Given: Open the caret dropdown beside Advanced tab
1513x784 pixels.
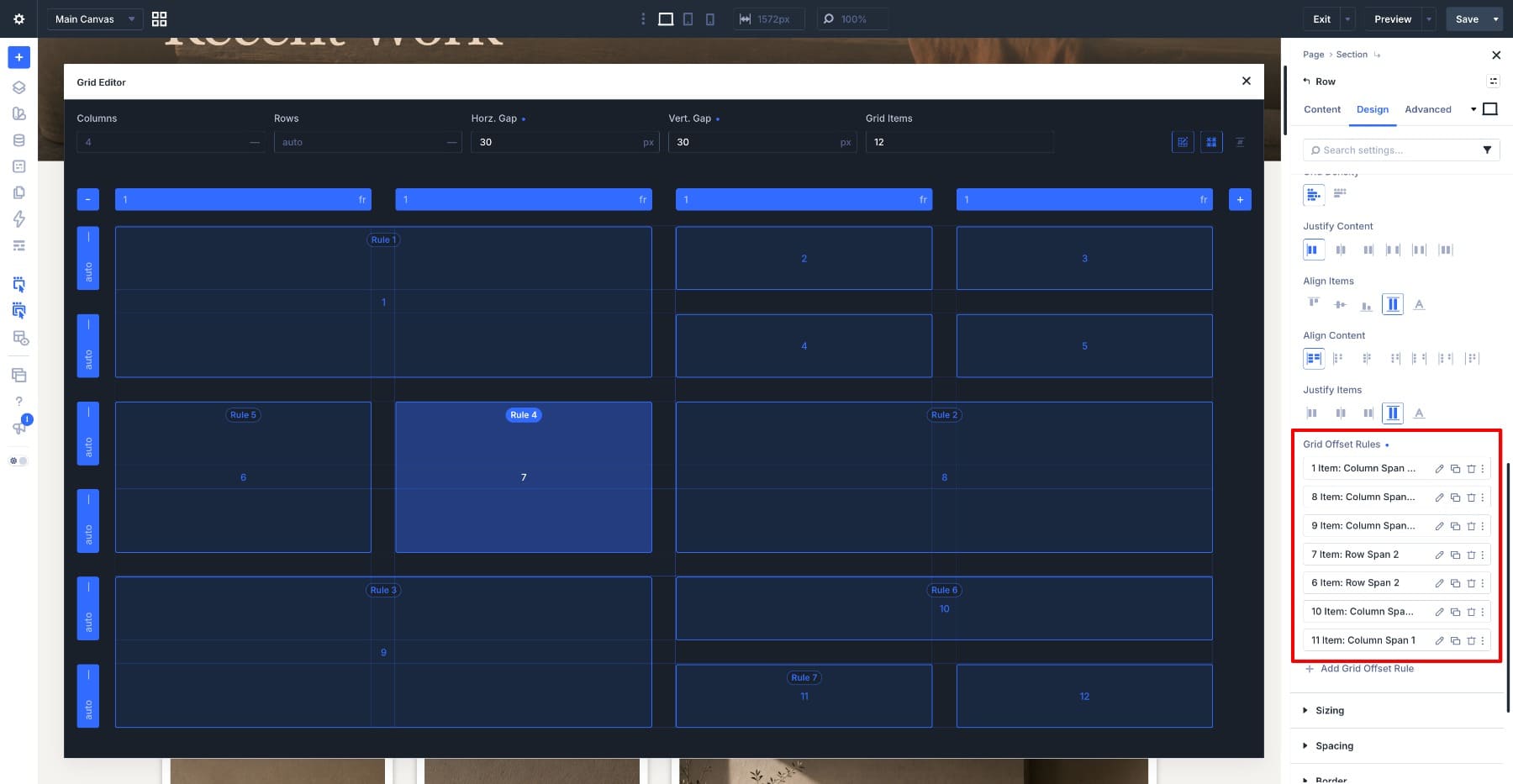Looking at the screenshot, I should click(x=1473, y=109).
